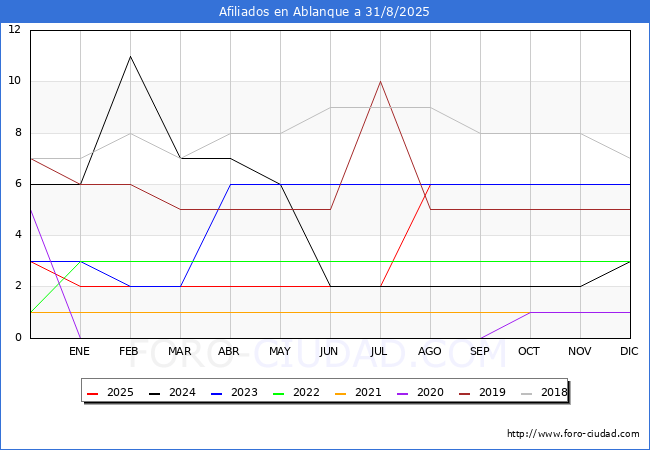The image size is (650, 450).
Task: Click the 2019 peak point at JUL
Action: point(381,82)
